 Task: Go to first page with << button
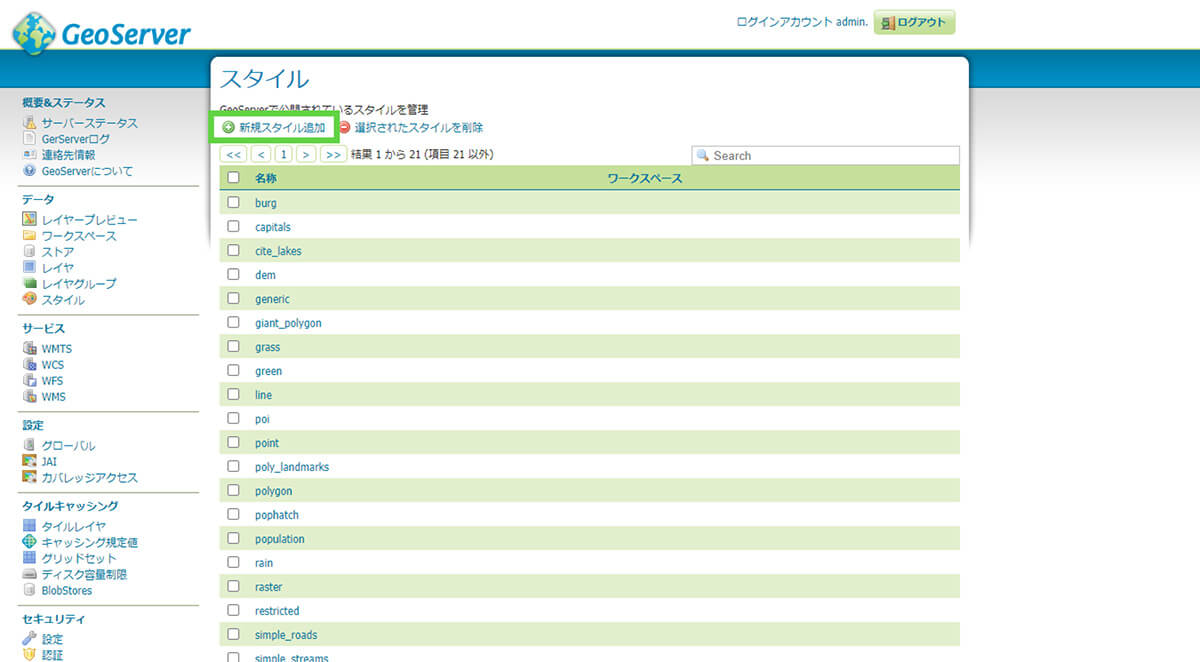click(233, 155)
